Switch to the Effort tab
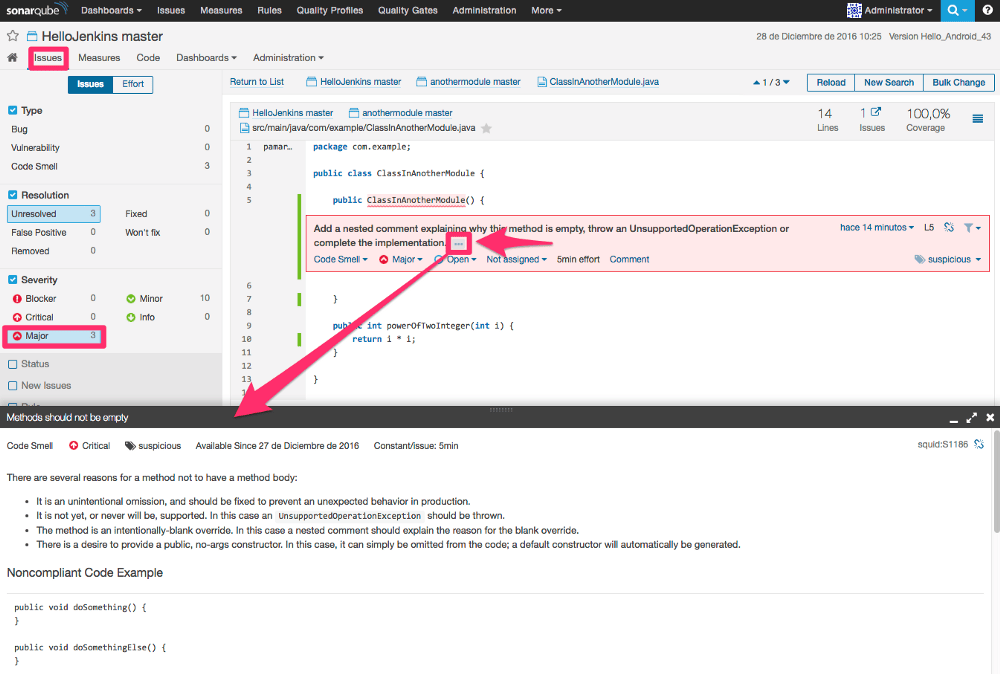 pos(133,84)
